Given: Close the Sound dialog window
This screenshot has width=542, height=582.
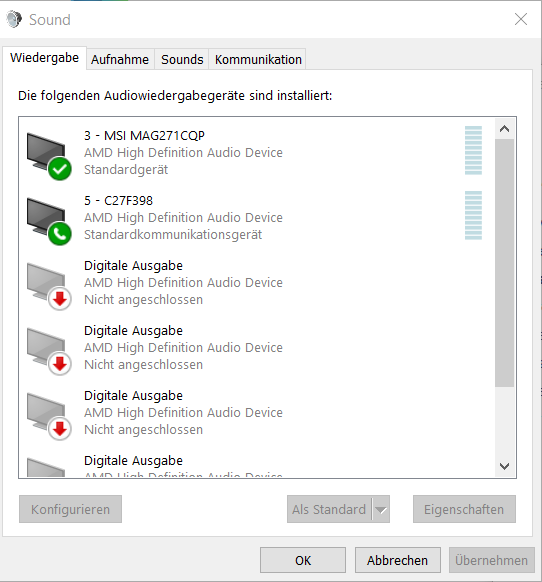Looking at the screenshot, I should [521, 19].
